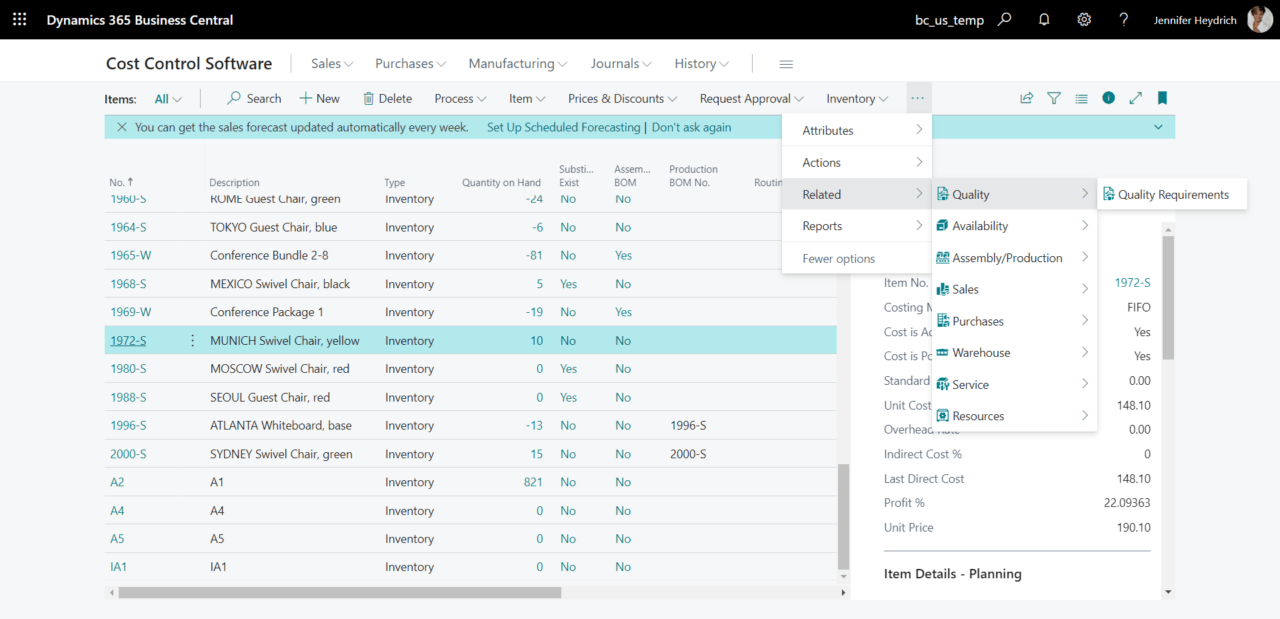Go to Cost Control Software home
Screen dimensions: 1280x619
point(189,64)
